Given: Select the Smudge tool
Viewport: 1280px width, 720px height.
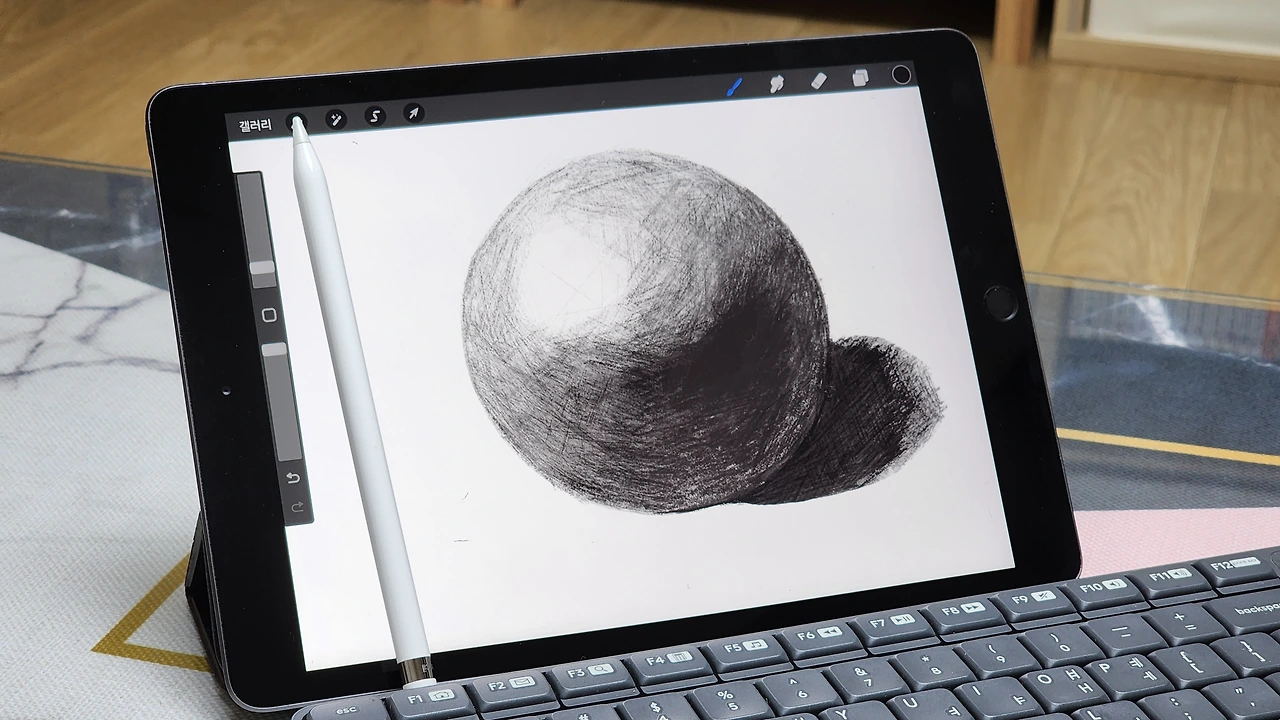Looking at the screenshot, I should [x=776, y=84].
